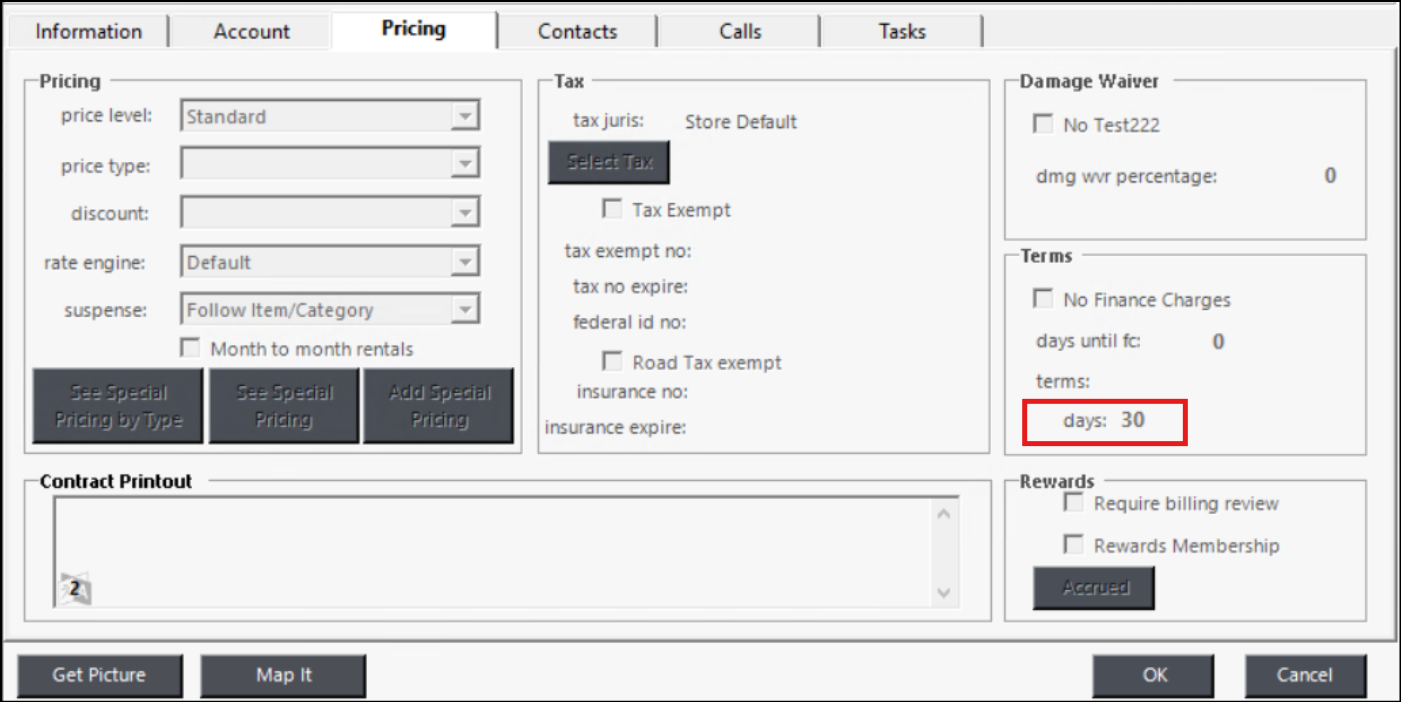Switch to the Contacts tab
This screenshot has height=702, width=1401.
(577, 31)
